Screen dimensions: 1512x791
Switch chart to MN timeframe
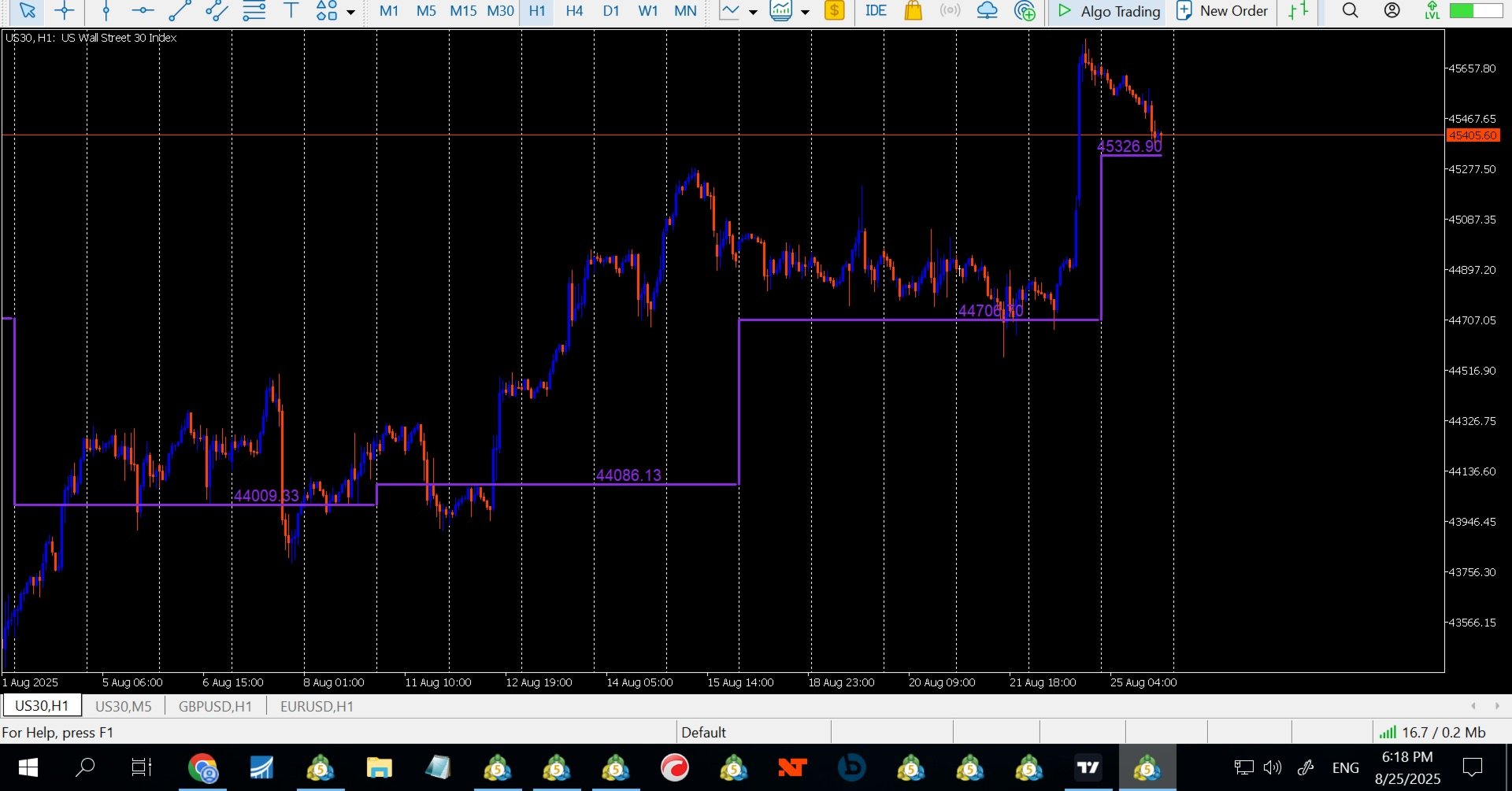685,11
